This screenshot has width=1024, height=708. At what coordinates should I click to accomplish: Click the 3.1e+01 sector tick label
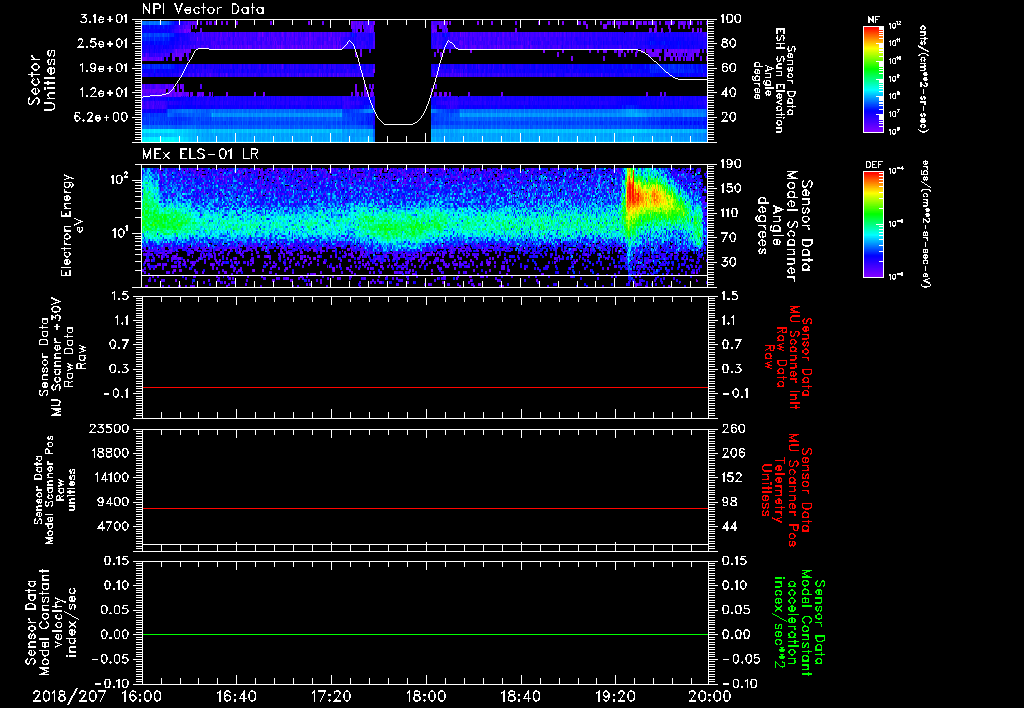[104, 19]
